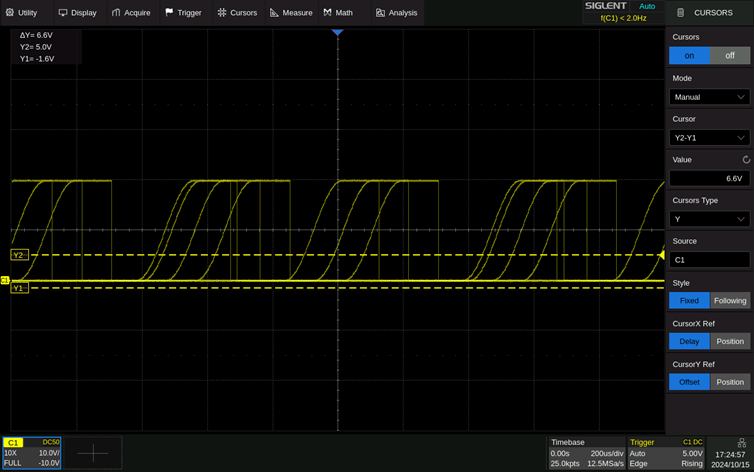Set CursorX Ref to Position
This screenshot has width=754, height=472.
click(x=729, y=341)
